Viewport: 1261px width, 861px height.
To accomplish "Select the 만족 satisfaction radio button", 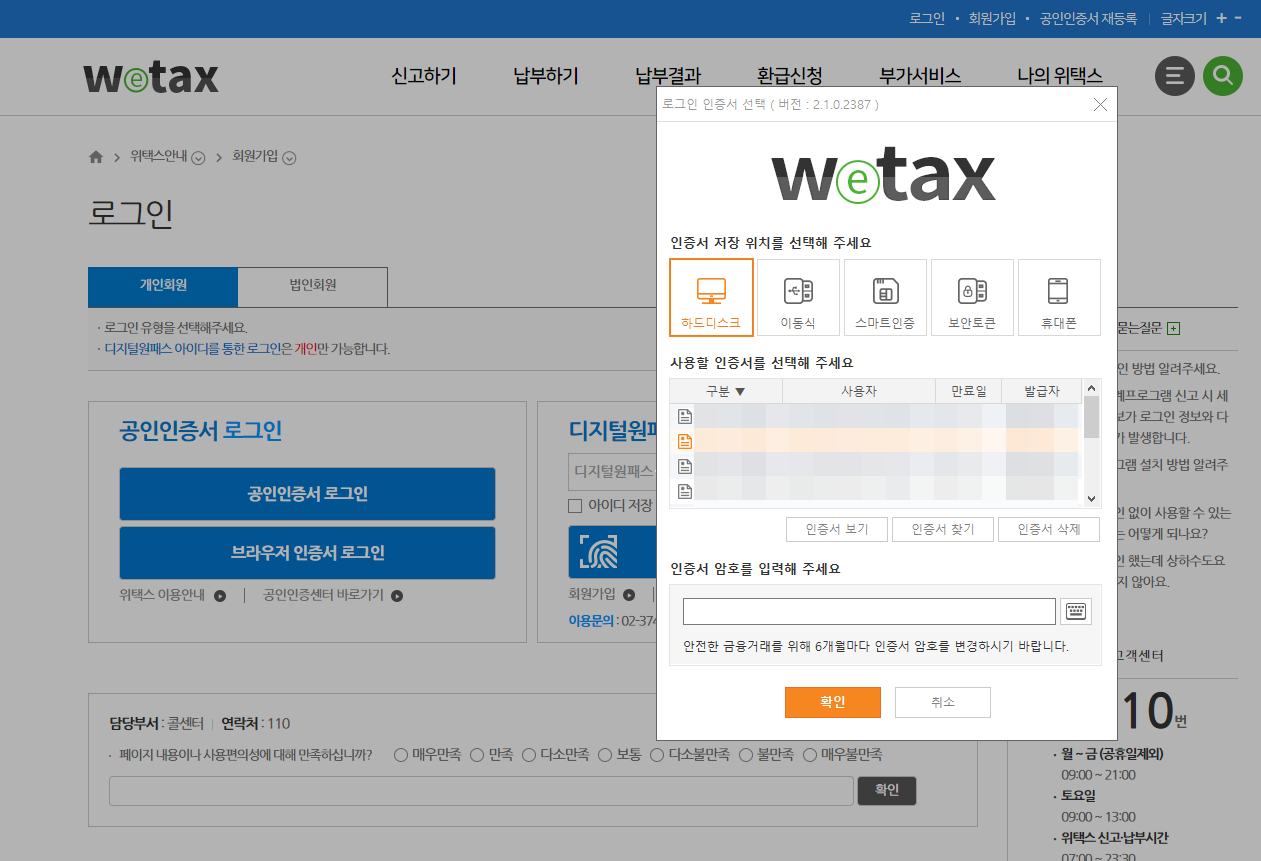I will point(477,755).
